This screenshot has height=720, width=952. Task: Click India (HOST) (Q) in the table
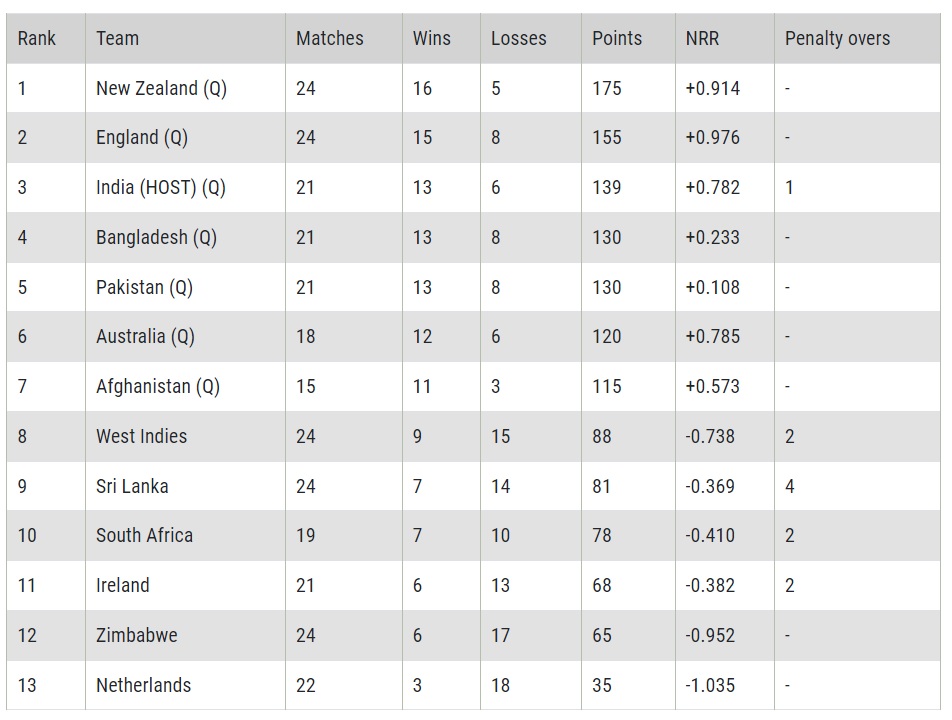[161, 188]
